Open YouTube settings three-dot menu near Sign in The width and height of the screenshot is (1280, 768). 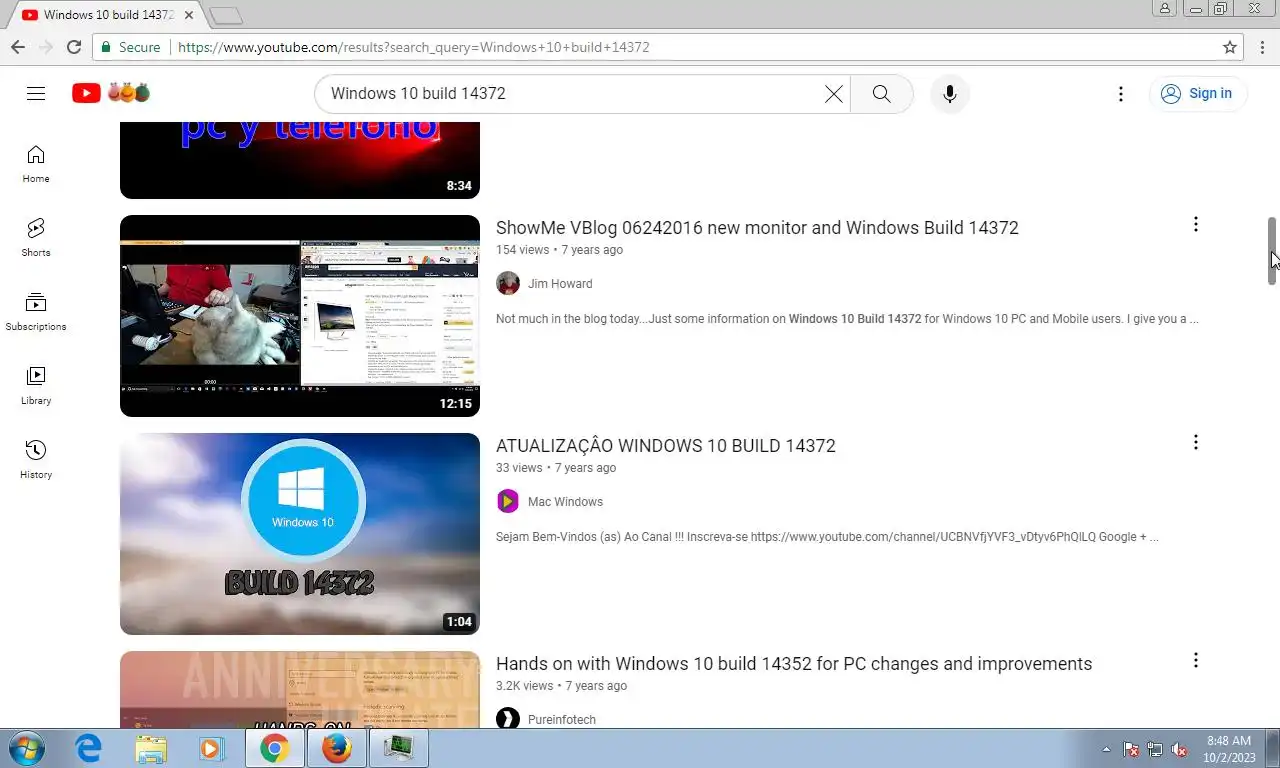pyautogui.click(x=1121, y=93)
